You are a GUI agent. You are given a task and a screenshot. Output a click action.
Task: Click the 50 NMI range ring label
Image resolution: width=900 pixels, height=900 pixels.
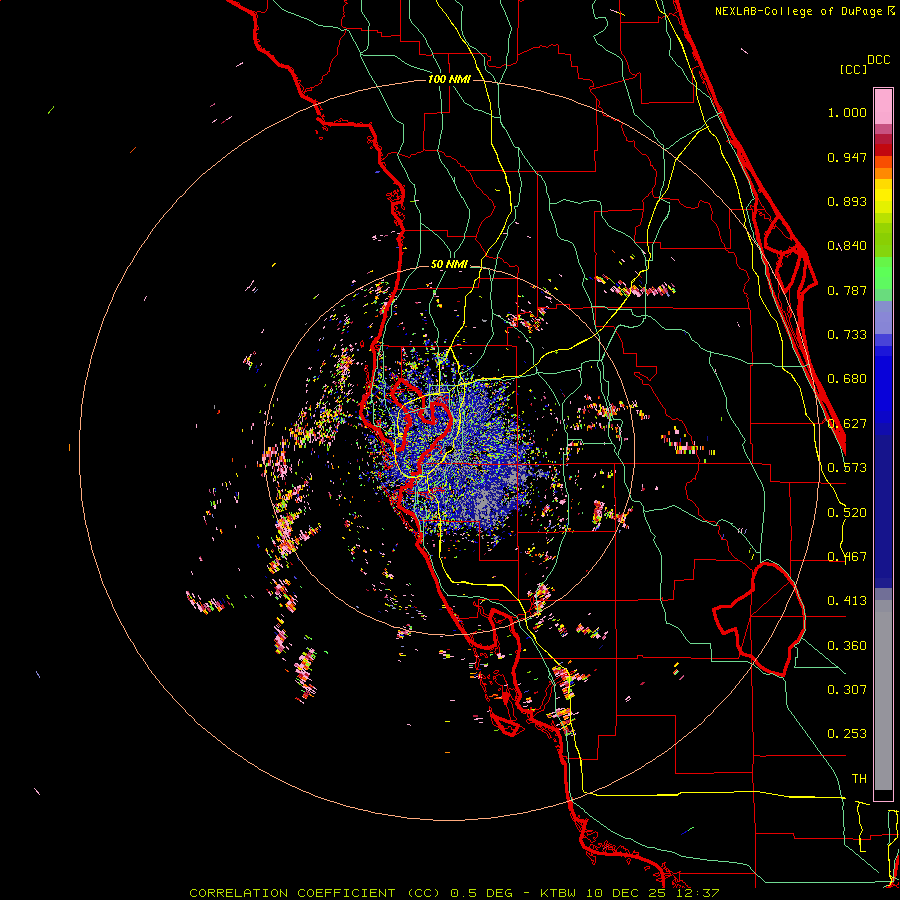coord(449,265)
